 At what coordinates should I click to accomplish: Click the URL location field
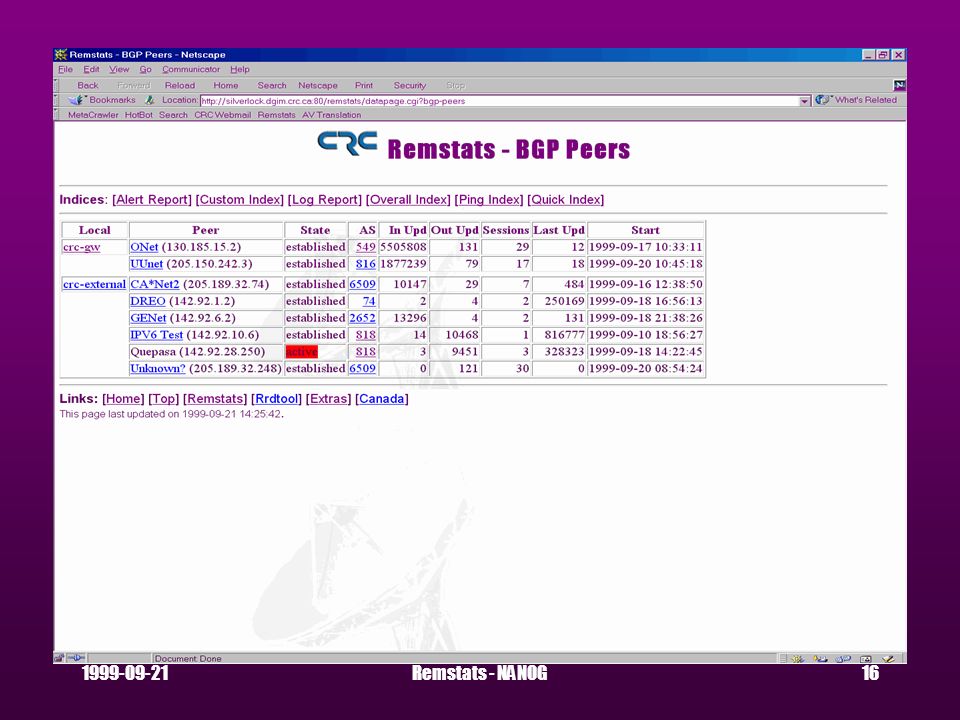tap(499, 101)
